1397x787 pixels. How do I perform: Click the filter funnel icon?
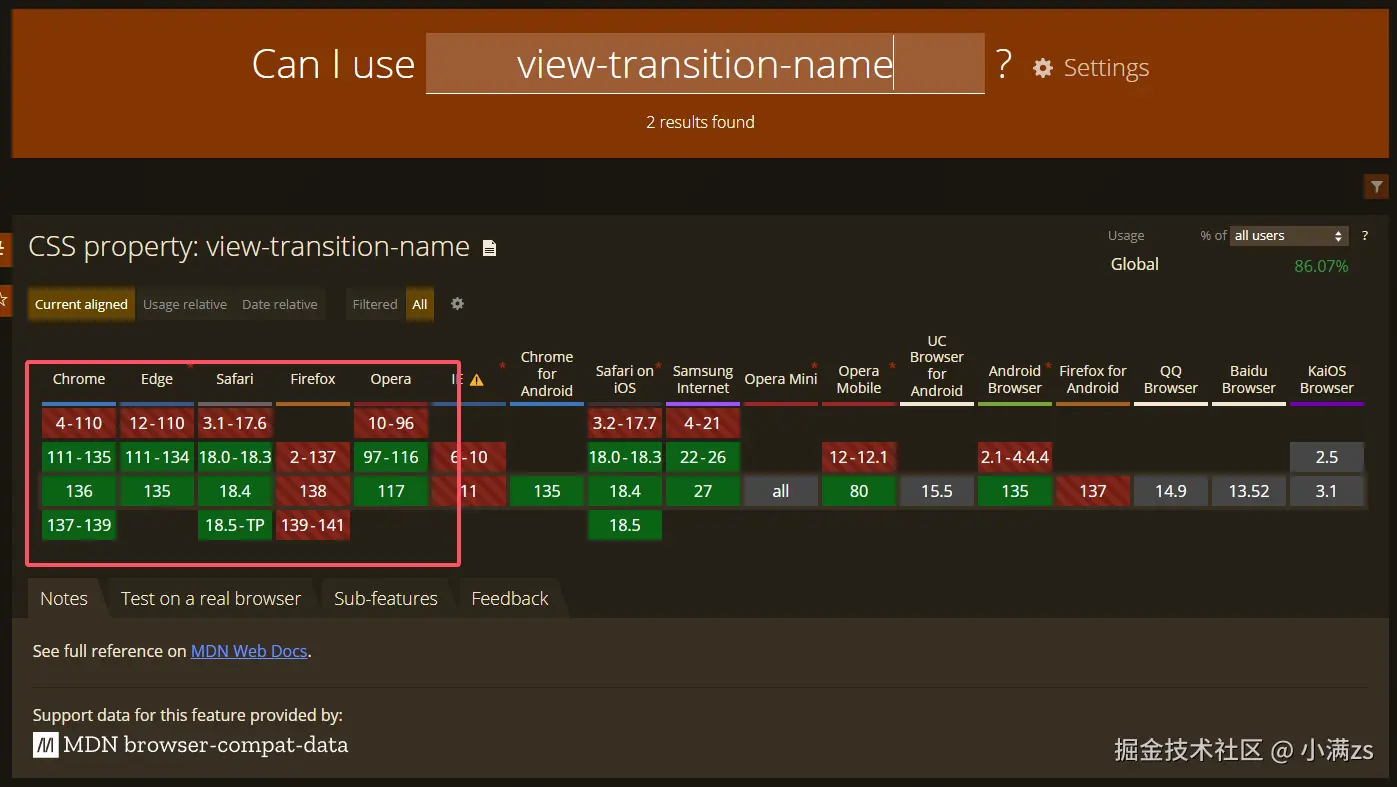pyautogui.click(x=1377, y=187)
